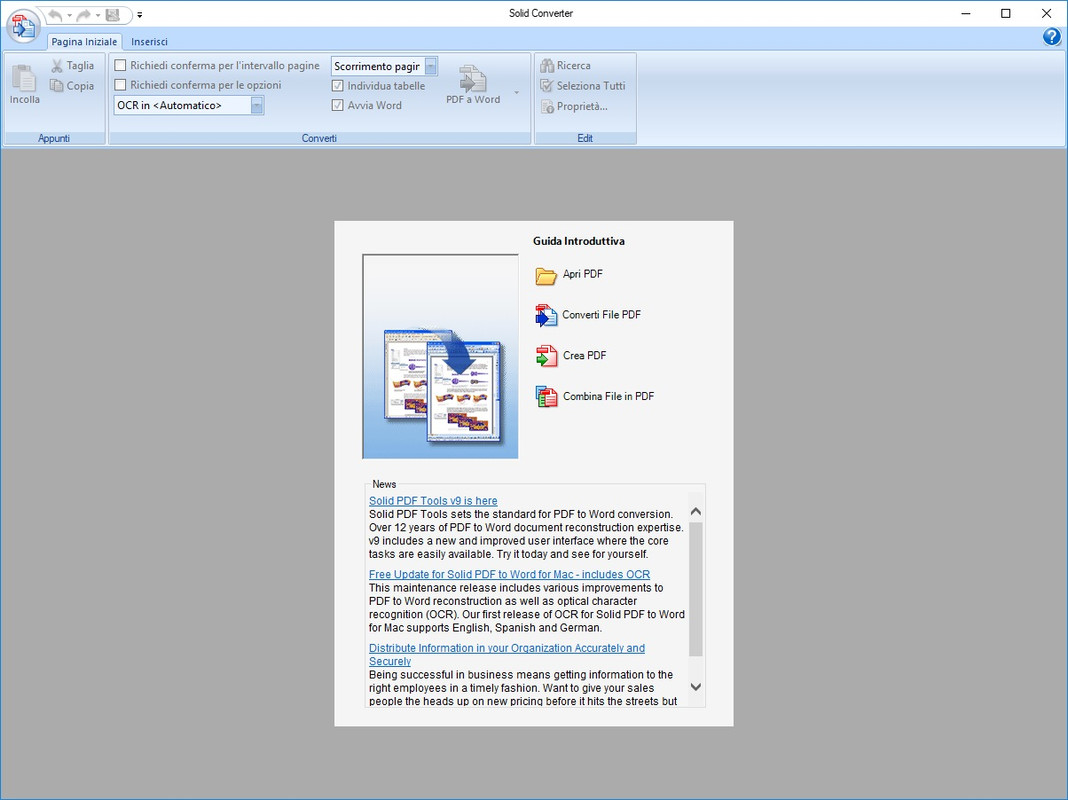Click the Ricerca binoculars icon

547,65
